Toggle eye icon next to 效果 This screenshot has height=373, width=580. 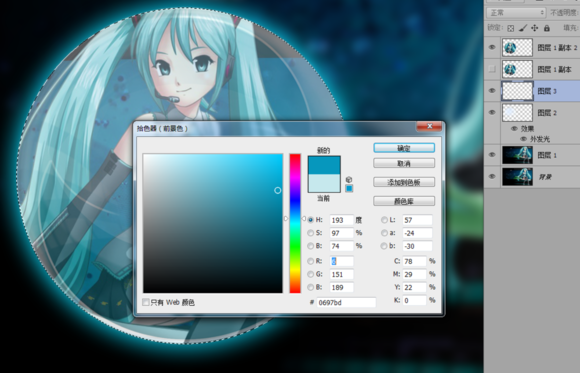coord(514,129)
